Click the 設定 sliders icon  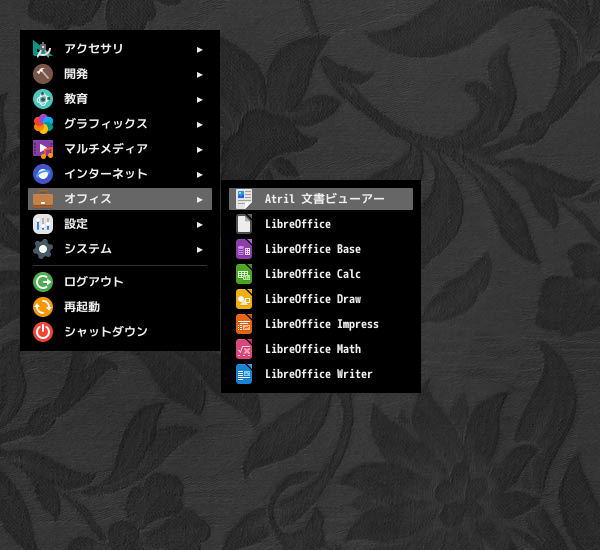click(43, 224)
